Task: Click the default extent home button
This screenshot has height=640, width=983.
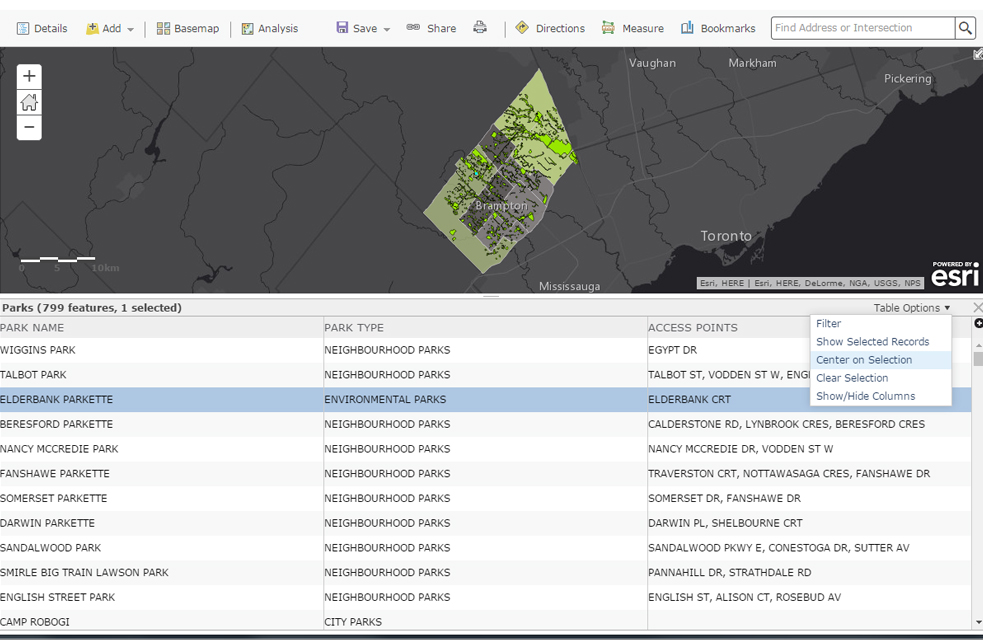Action: [29, 101]
